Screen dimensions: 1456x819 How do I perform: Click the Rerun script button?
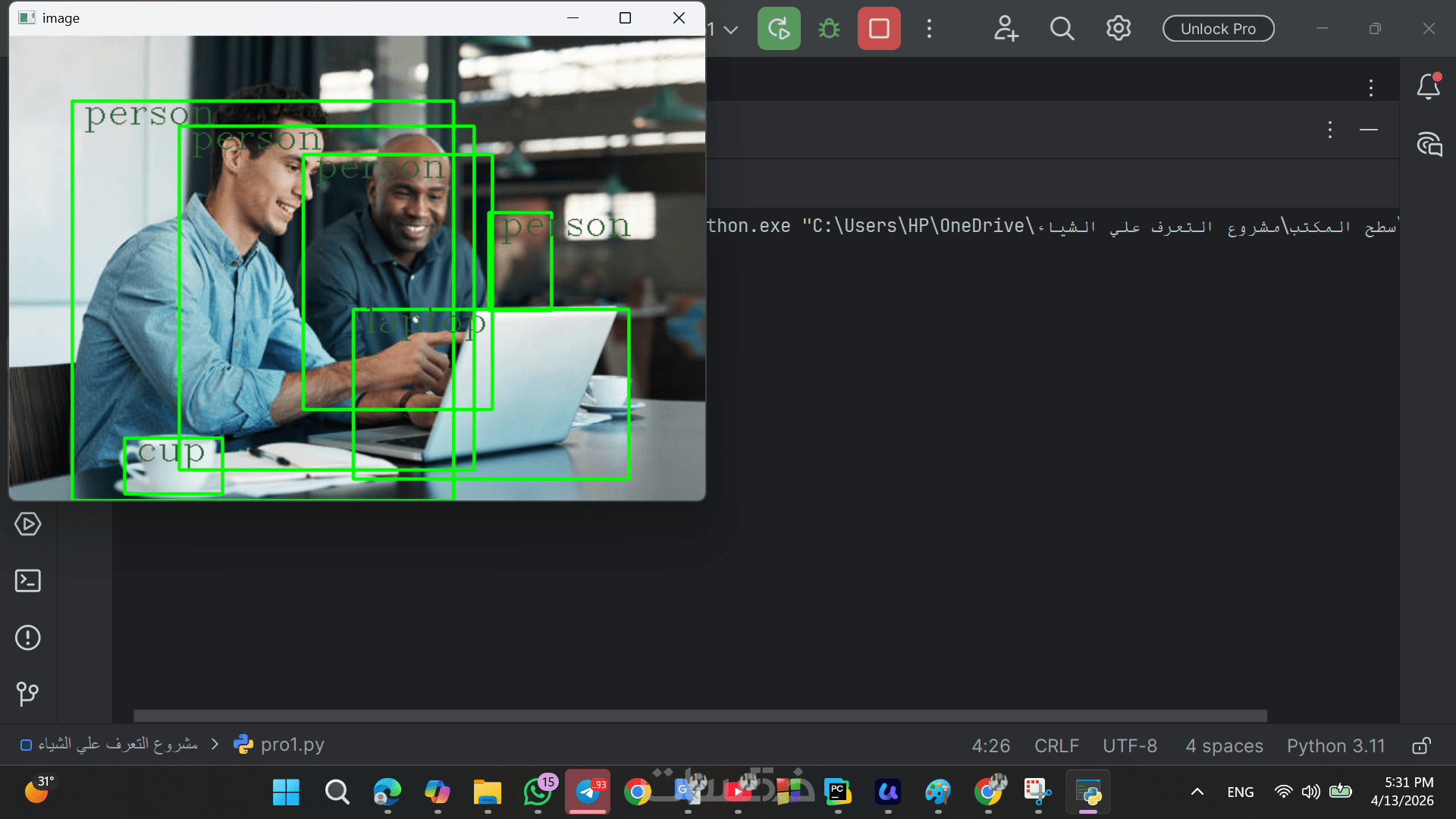click(x=779, y=29)
